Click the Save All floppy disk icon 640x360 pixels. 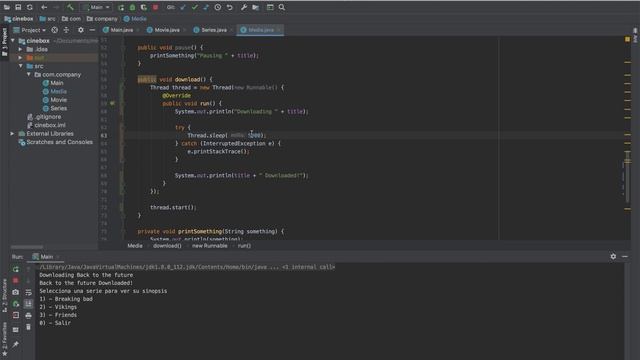(x=18, y=7)
